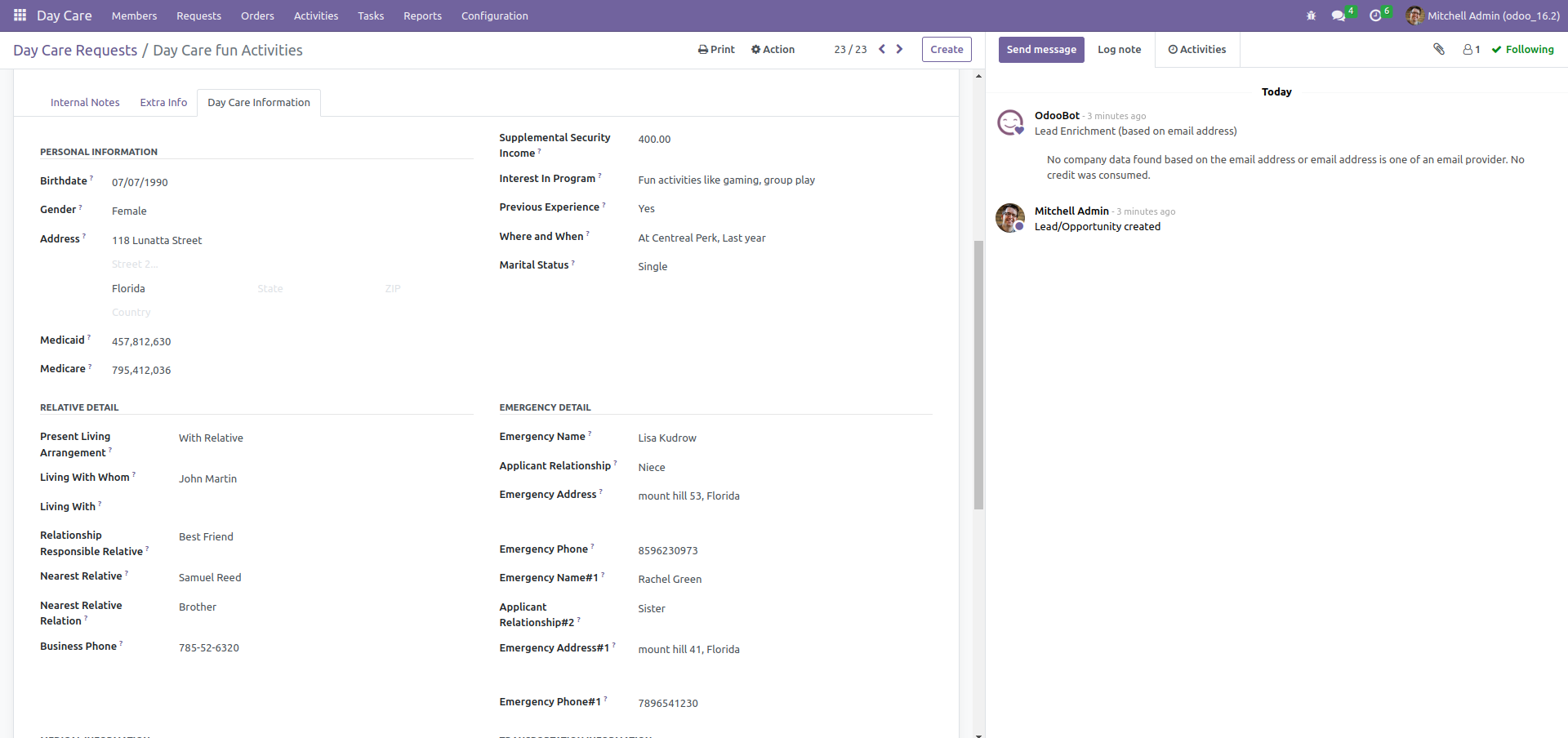
Task: Schedule via chatter Activities button
Action: coord(1196,50)
